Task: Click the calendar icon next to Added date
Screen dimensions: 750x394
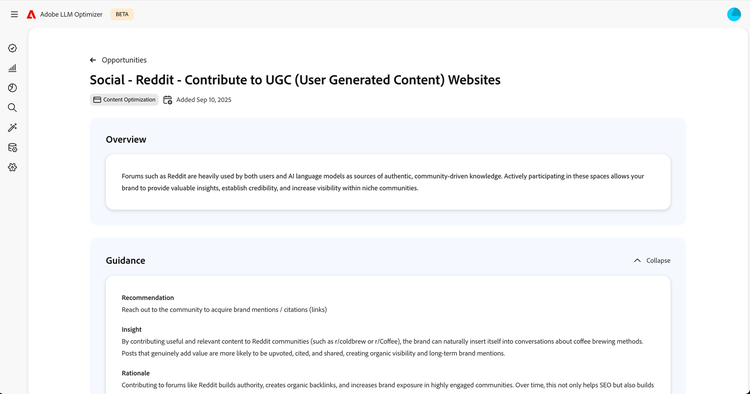Action: tap(167, 100)
